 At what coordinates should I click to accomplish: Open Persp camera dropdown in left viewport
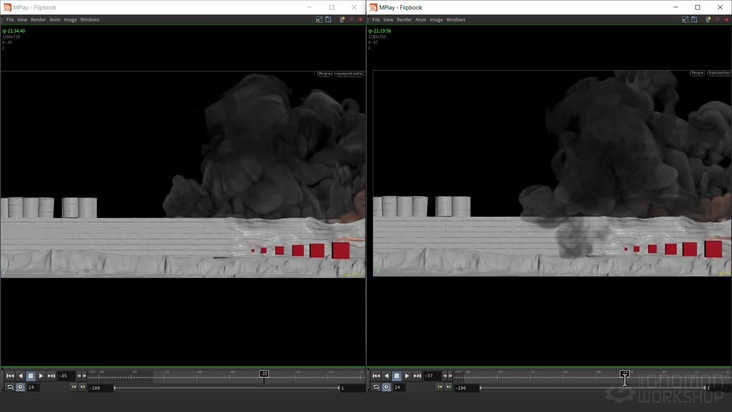point(324,74)
